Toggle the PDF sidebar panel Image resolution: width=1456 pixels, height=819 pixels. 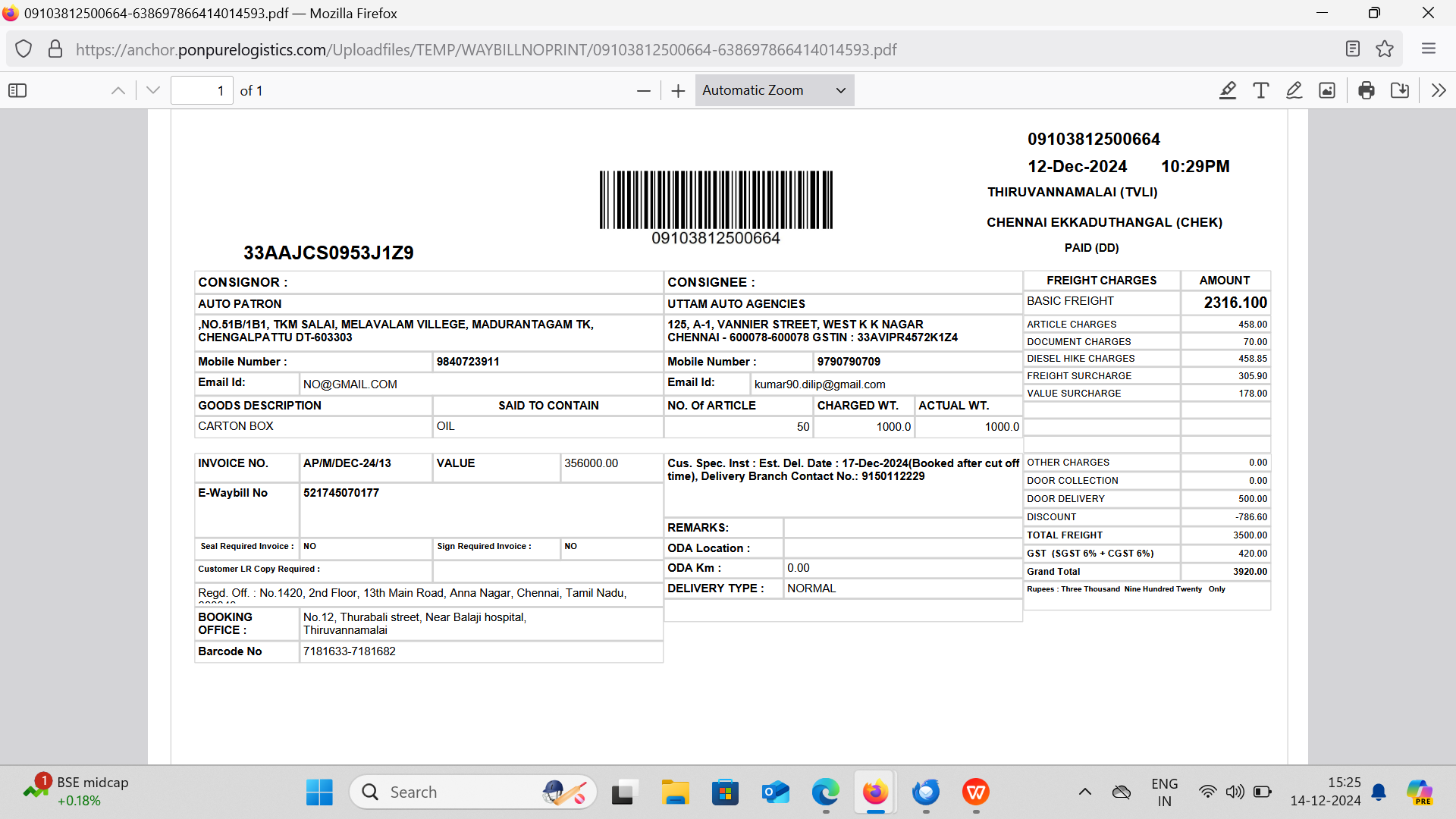click(x=17, y=91)
